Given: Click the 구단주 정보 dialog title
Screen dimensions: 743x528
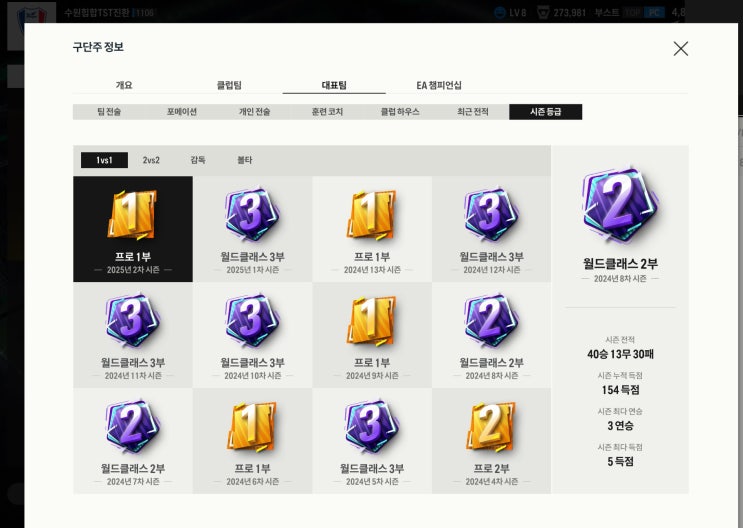Looking at the screenshot, I should 98,47.
